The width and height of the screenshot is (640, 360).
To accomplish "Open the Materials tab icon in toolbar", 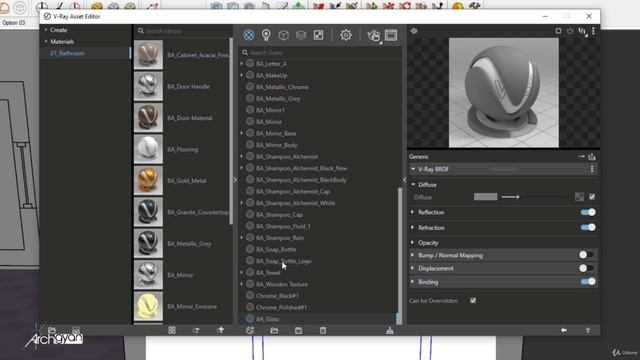I will click(249, 35).
